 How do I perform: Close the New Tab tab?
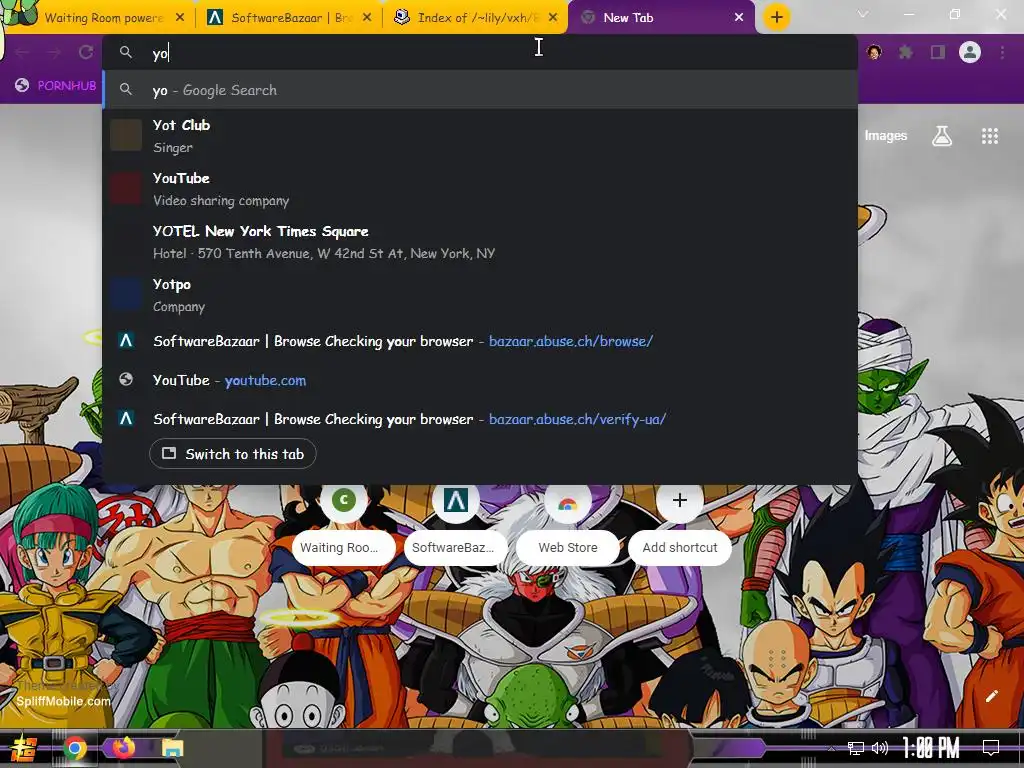pos(739,18)
